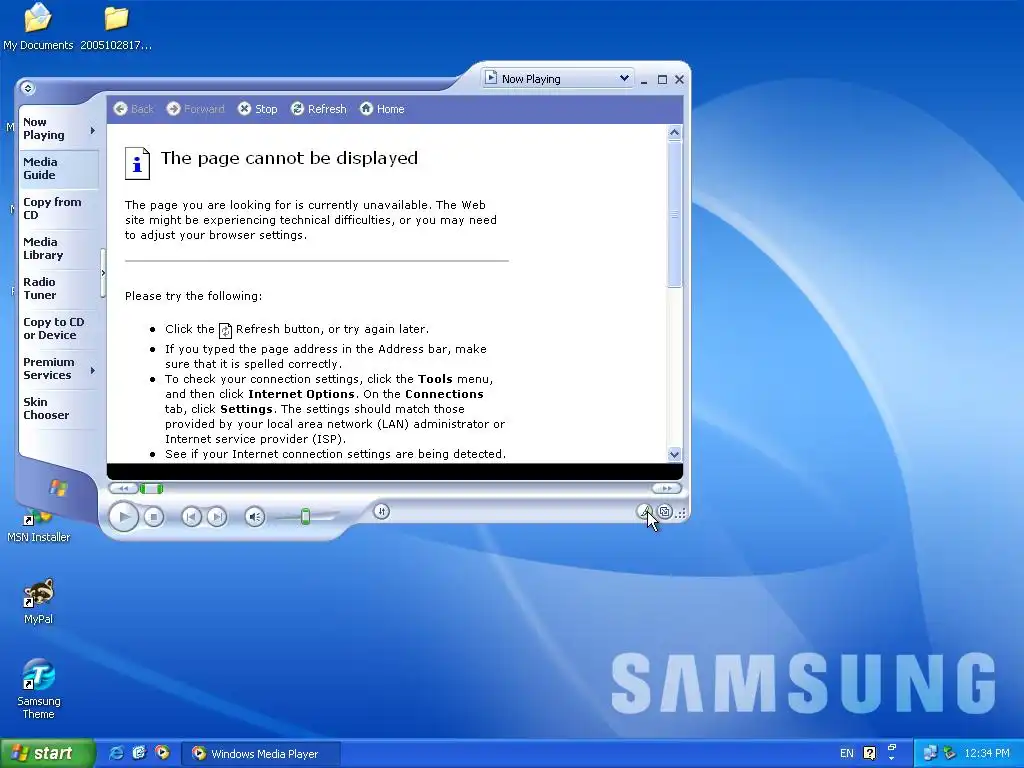The width and height of the screenshot is (1024, 768).
Task: Click the second Quick Launch icon
Action: [139, 753]
